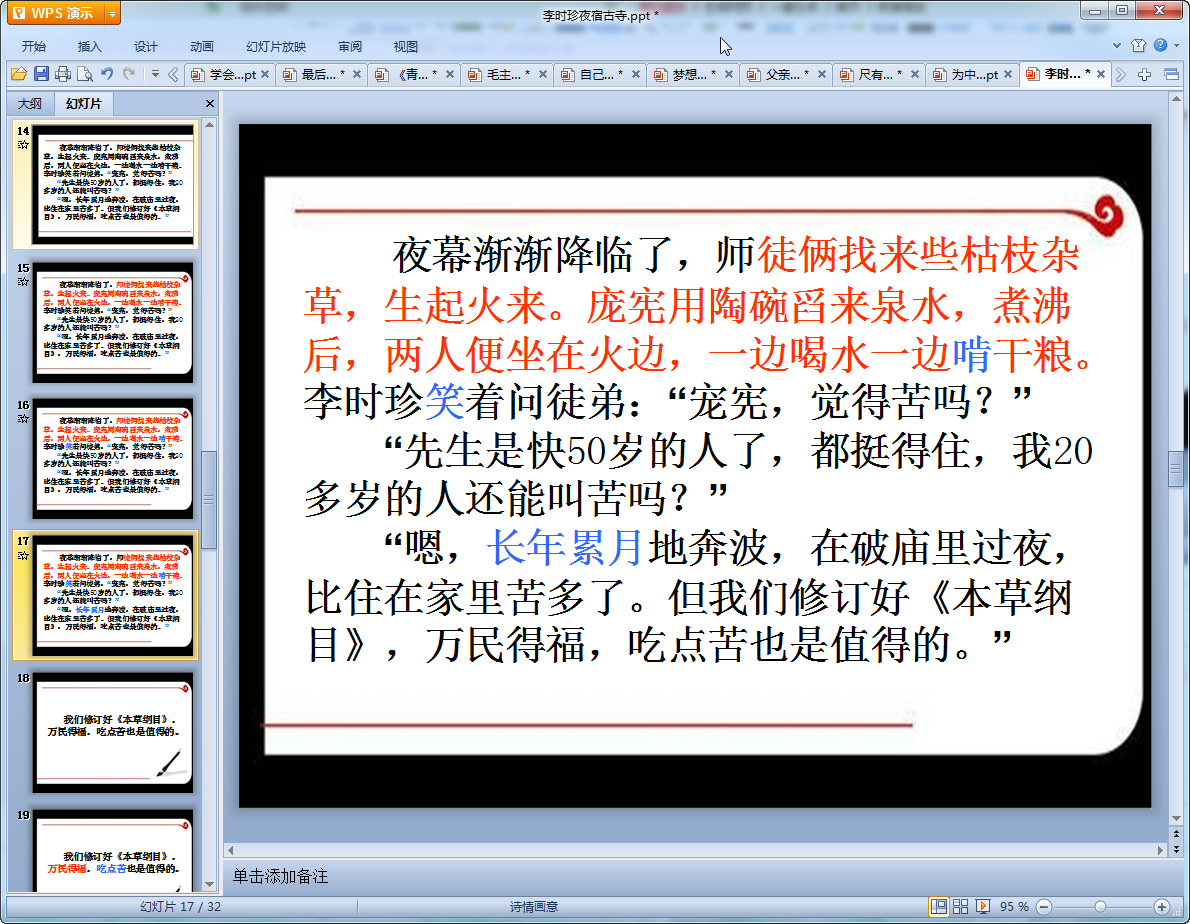Add a new document tab with plus icon
Image resolution: width=1190 pixels, height=924 pixels.
click(1144, 74)
